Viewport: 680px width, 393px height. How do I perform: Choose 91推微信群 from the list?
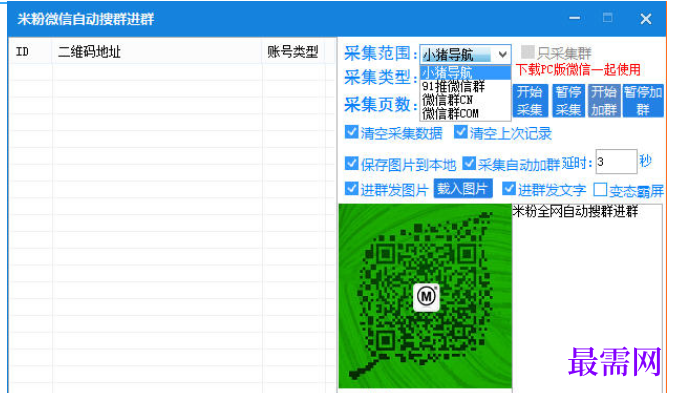465,86
